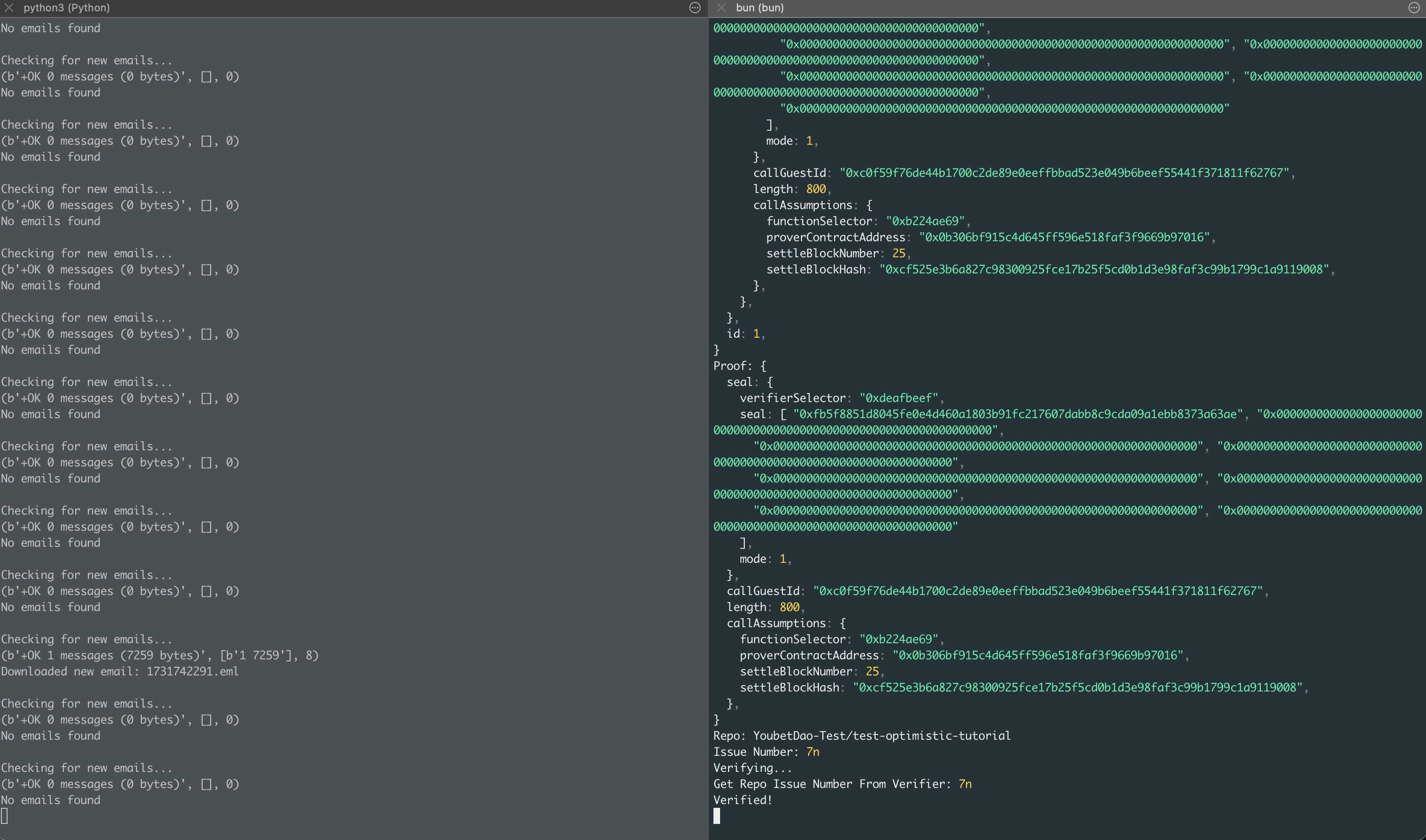
Task: Click the 'id: 1,' line
Action: pyautogui.click(x=746, y=334)
